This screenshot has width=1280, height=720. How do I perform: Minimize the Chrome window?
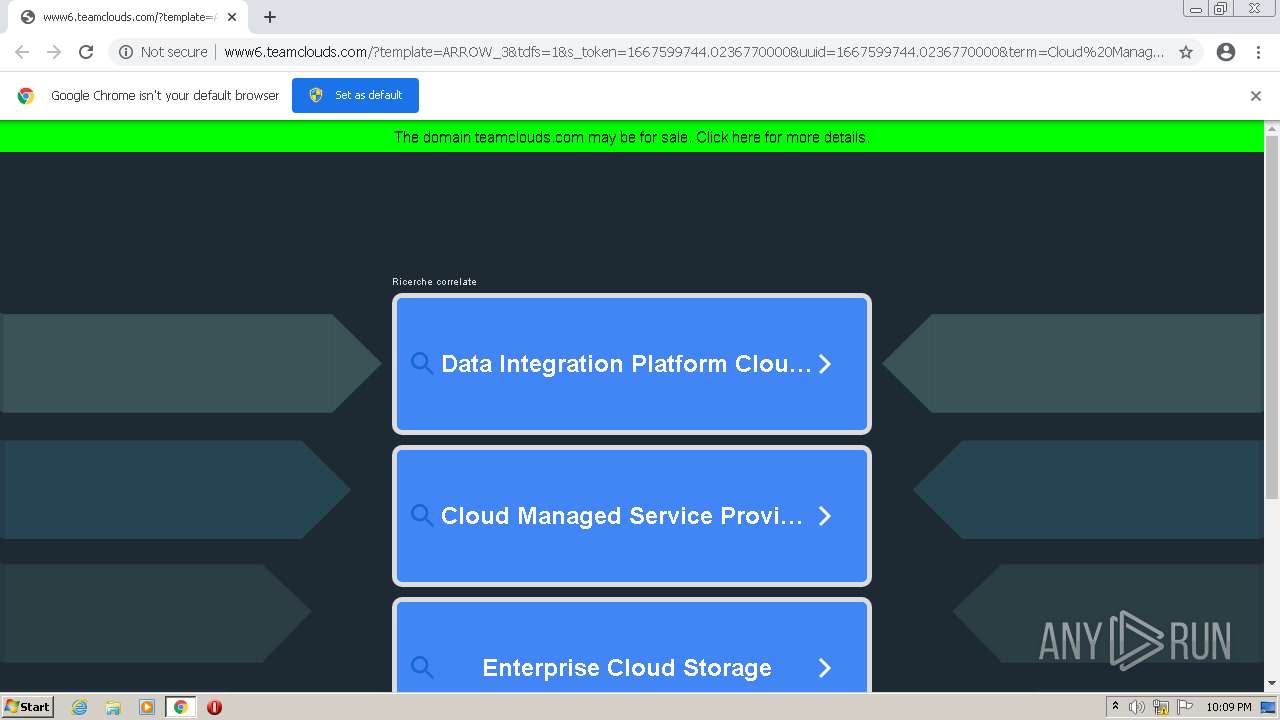pos(1196,9)
